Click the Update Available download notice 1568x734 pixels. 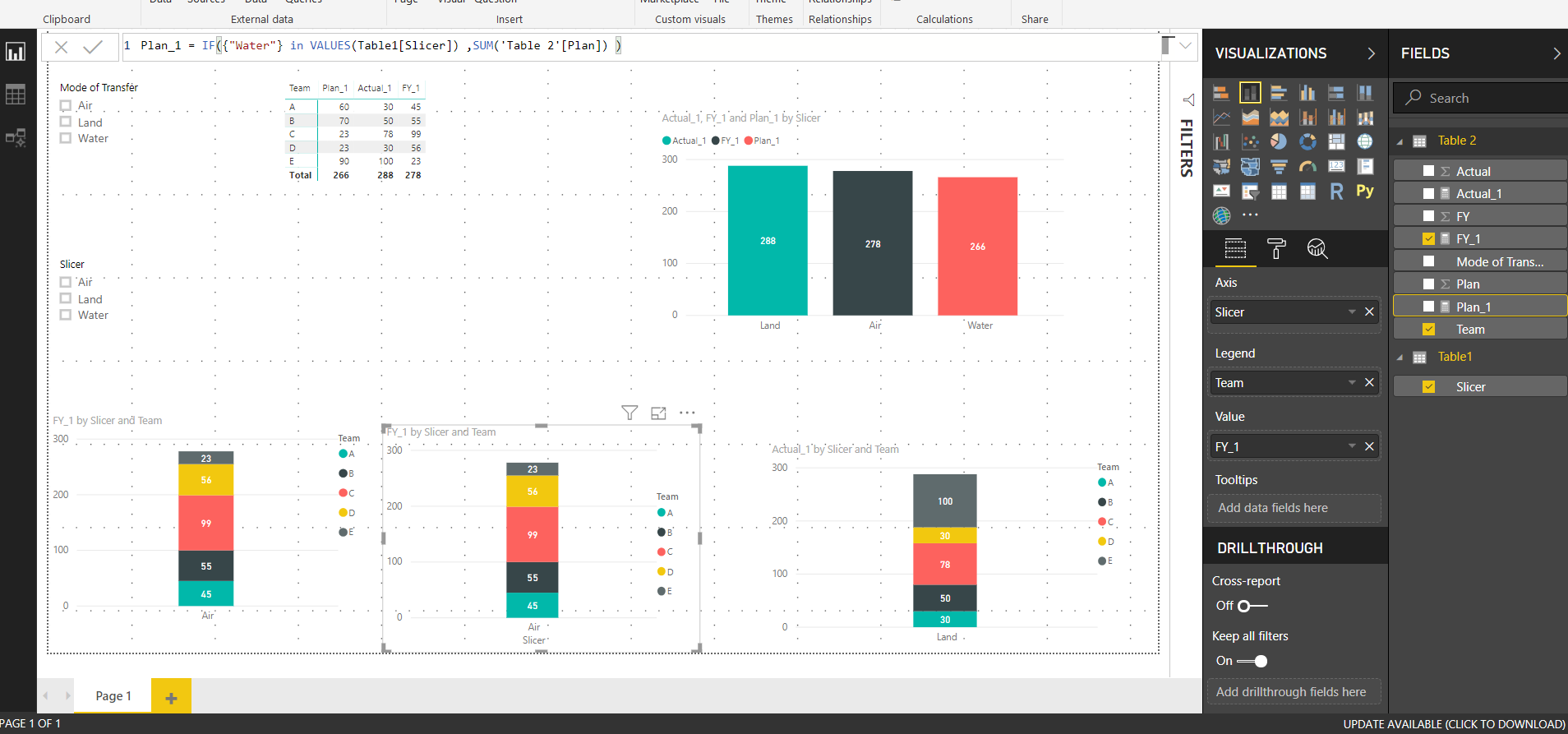click(1454, 724)
